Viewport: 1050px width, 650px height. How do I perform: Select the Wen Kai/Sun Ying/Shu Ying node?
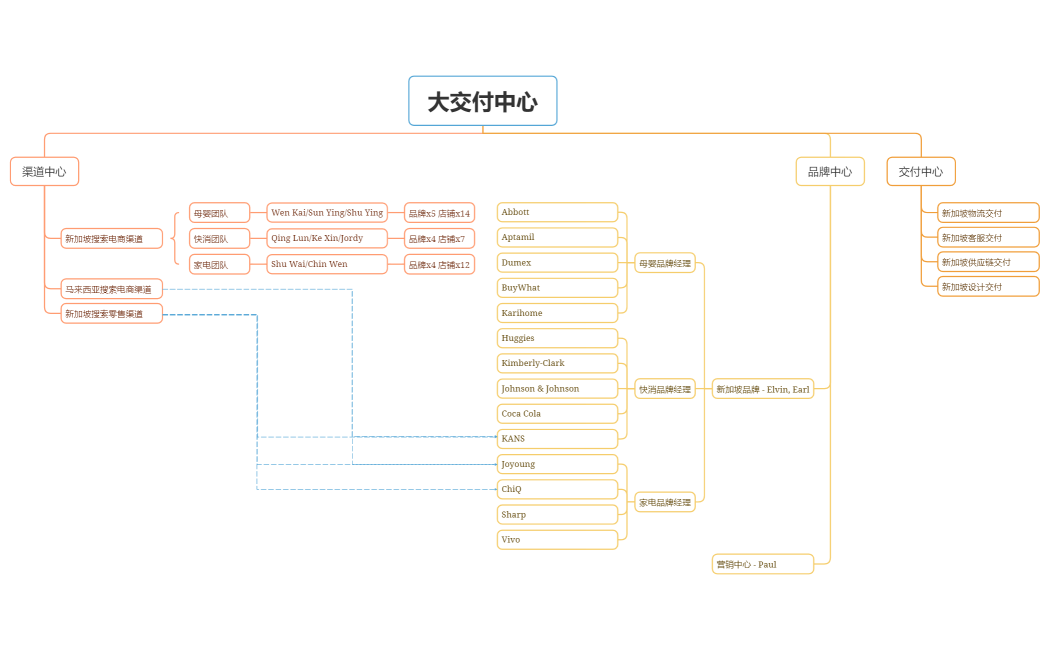point(327,213)
